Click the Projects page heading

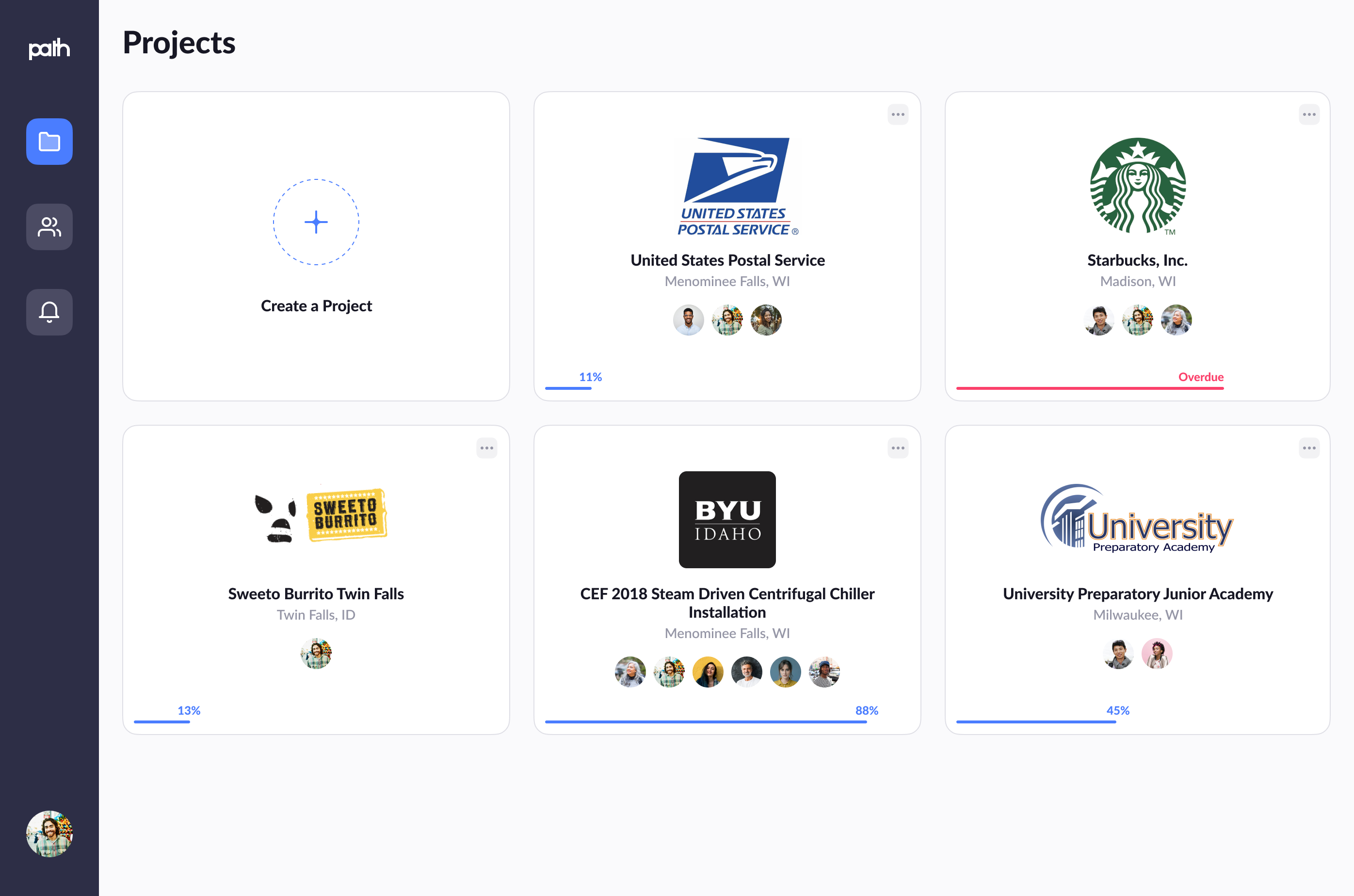(x=179, y=43)
